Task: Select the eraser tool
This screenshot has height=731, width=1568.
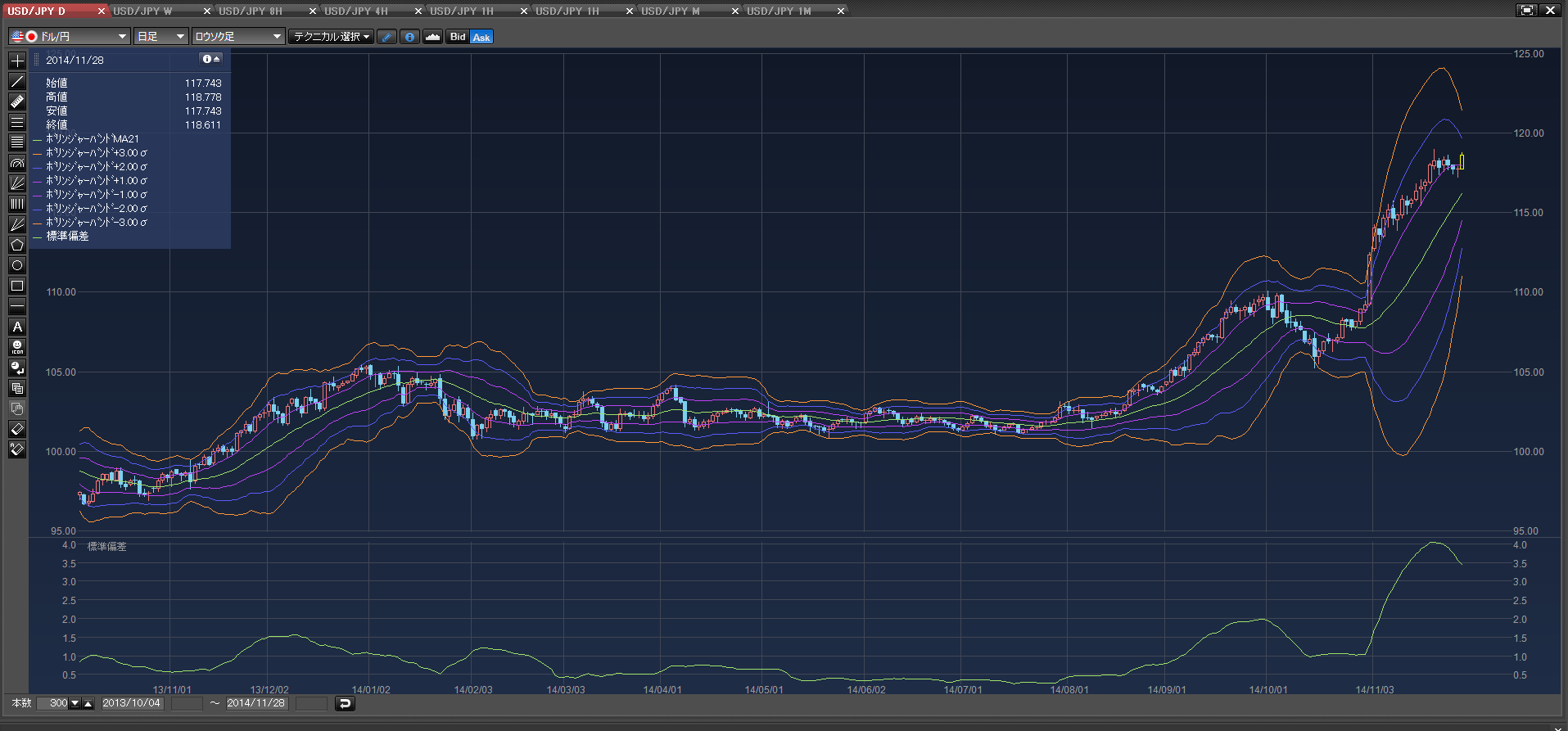Action: point(17,429)
